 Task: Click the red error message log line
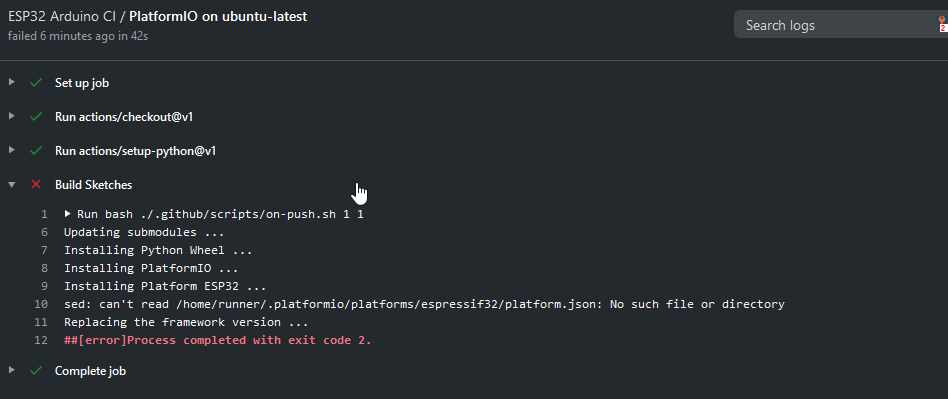point(218,340)
